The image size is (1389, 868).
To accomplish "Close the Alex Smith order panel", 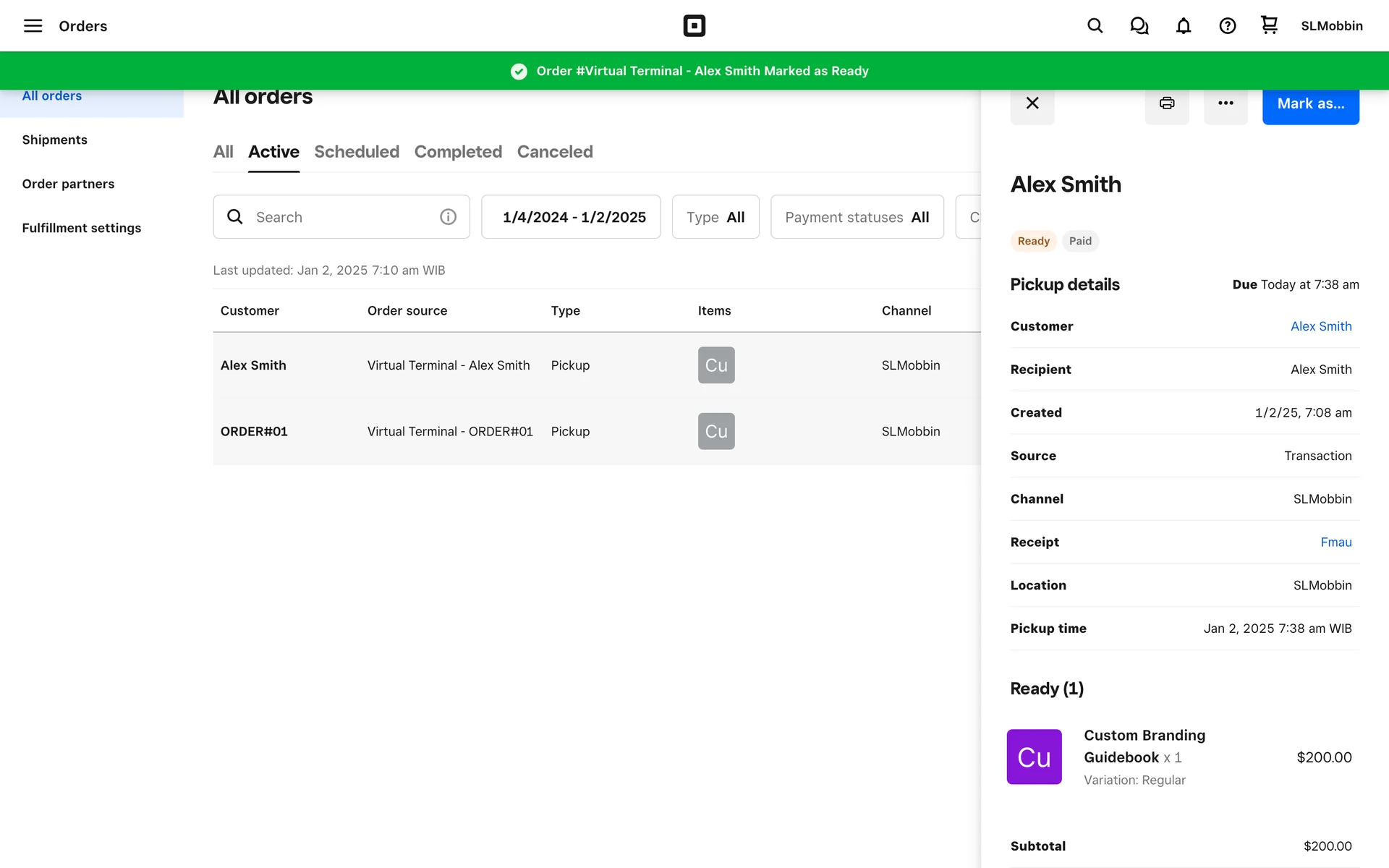I will coord(1032,103).
